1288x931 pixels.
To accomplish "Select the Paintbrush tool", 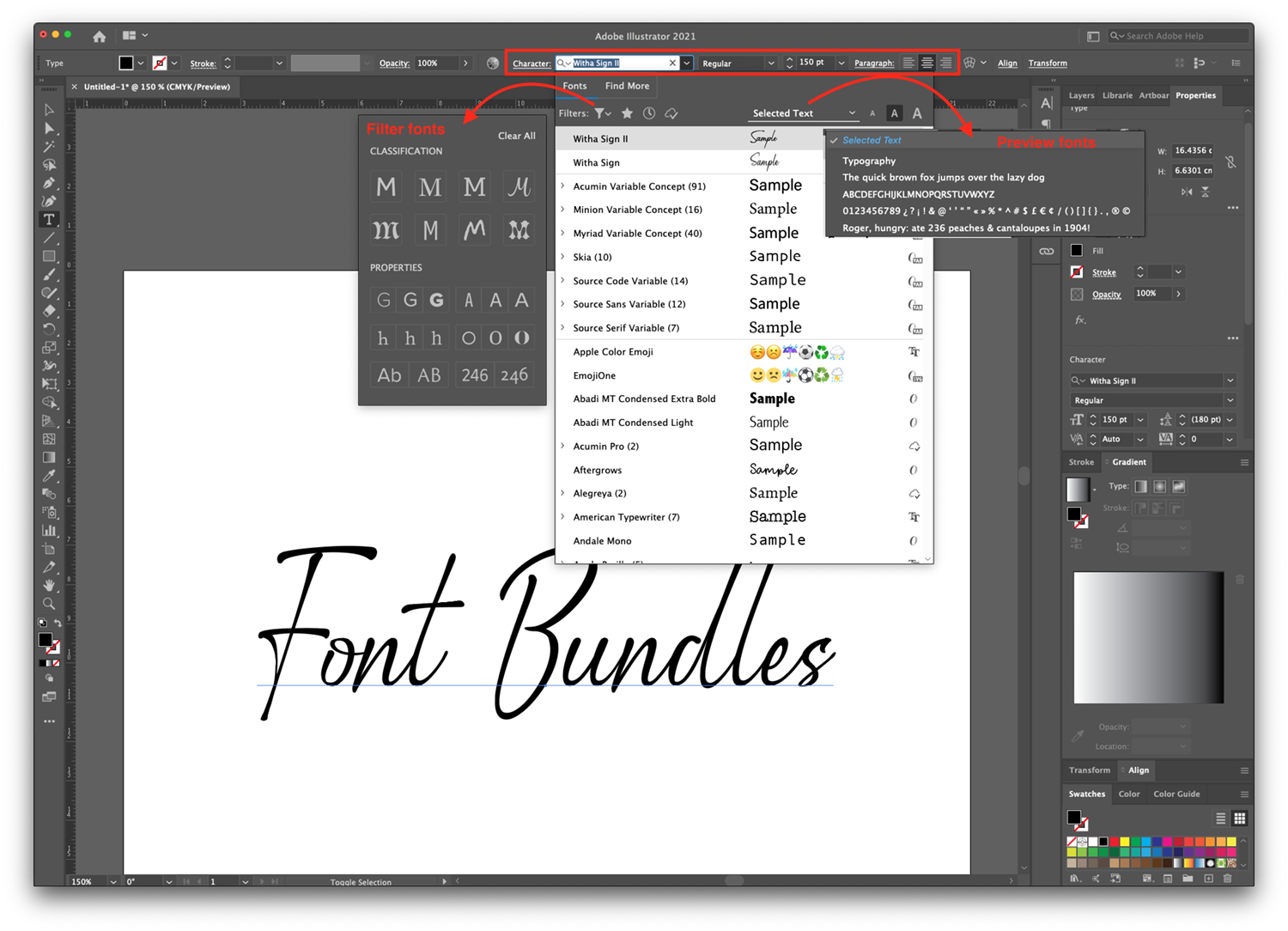I will [49, 275].
